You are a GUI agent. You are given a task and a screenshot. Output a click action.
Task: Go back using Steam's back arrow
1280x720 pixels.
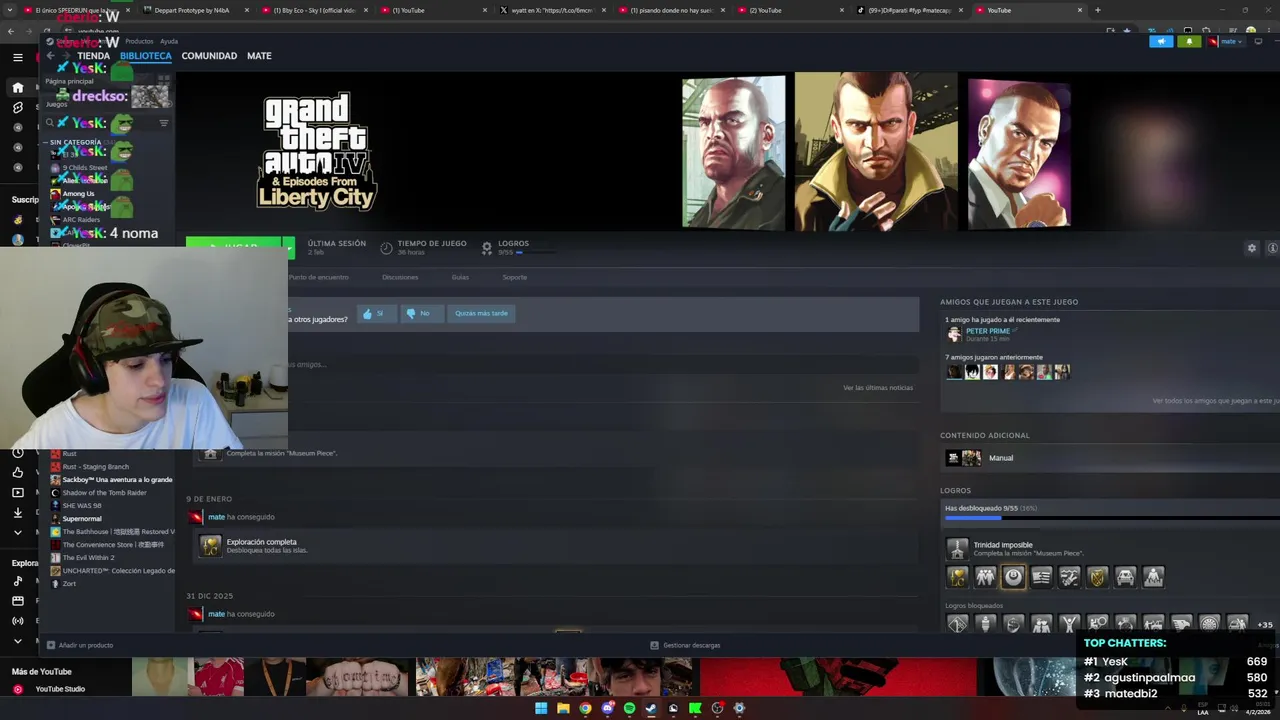click(x=51, y=56)
